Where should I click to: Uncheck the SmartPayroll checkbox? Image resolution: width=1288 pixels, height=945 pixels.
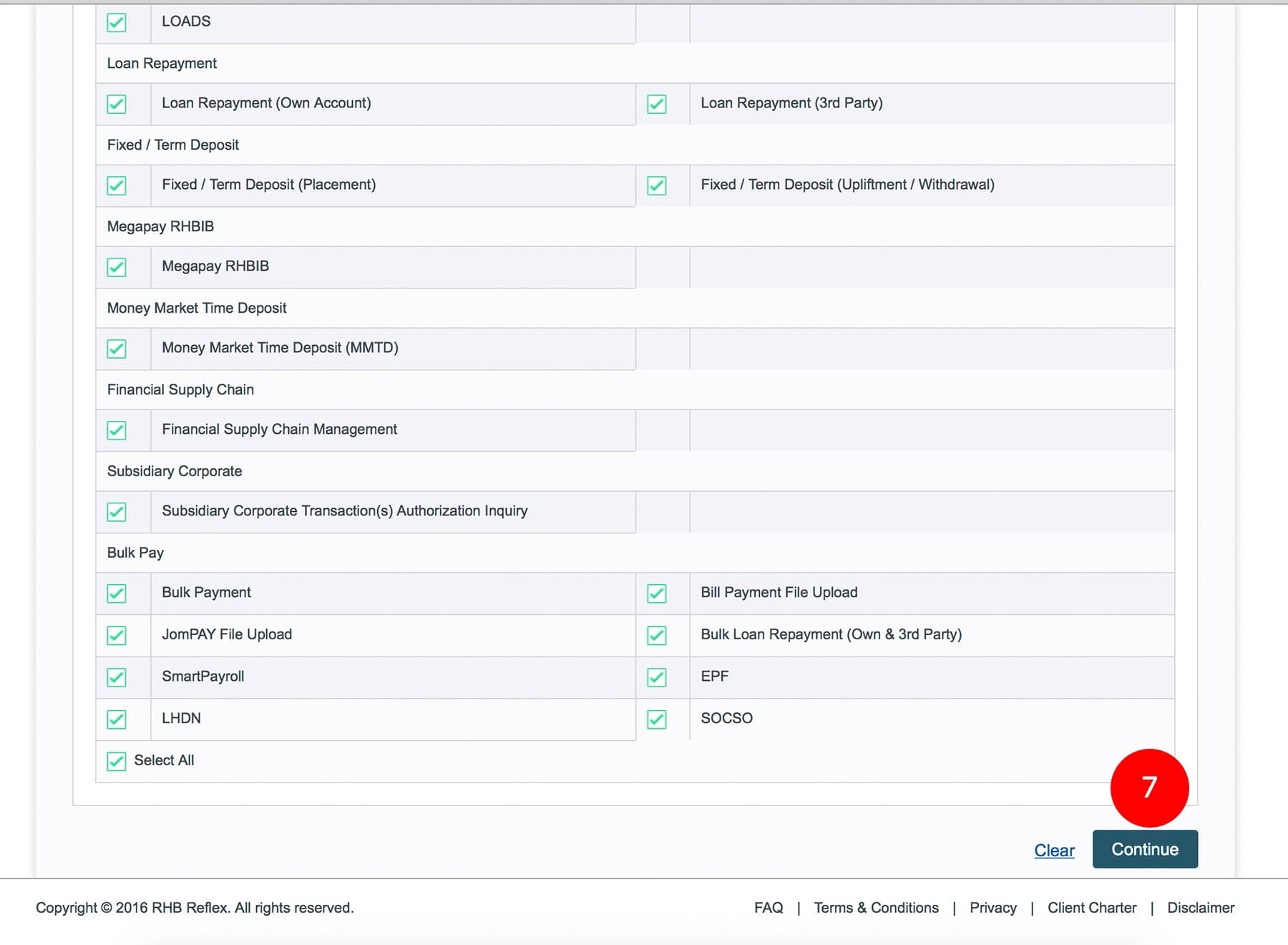(x=117, y=678)
